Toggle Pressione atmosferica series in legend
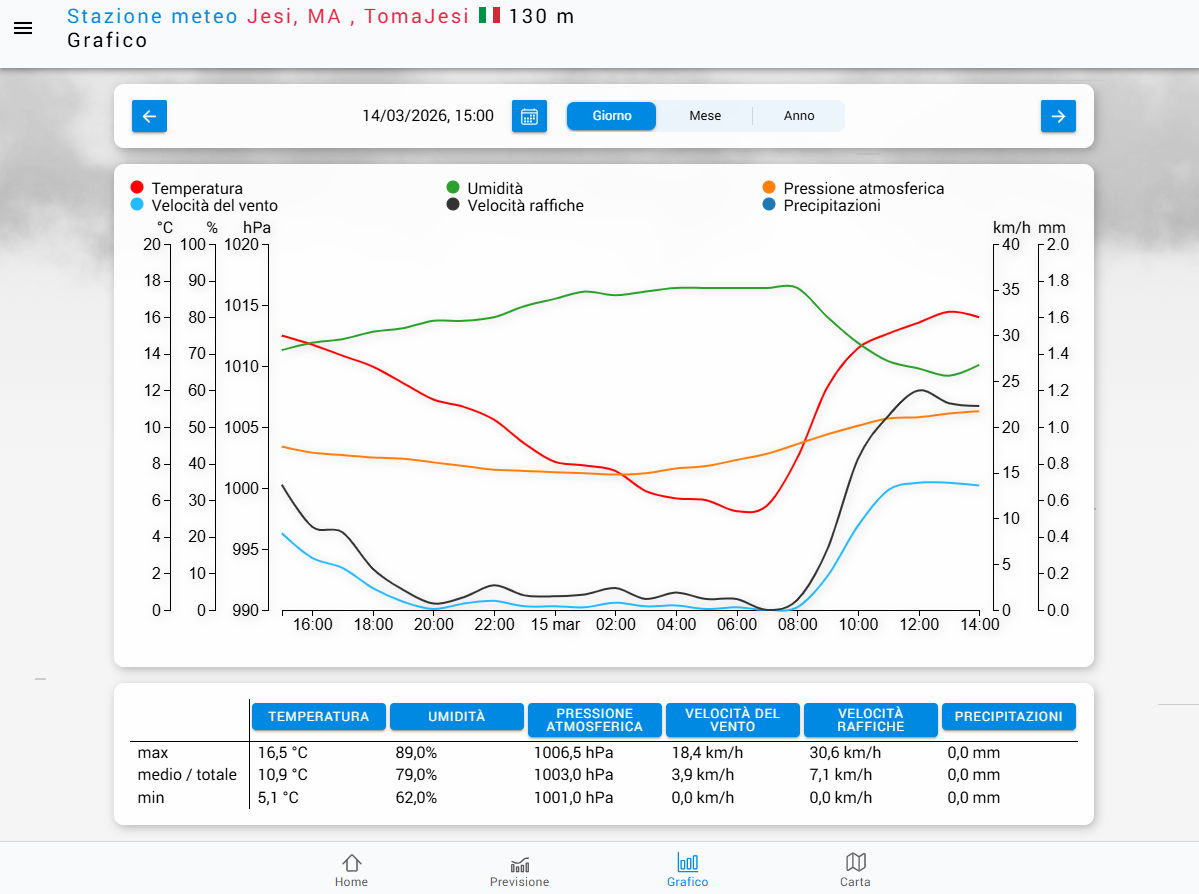The height and width of the screenshot is (894, 1199). tap(862, 188)
